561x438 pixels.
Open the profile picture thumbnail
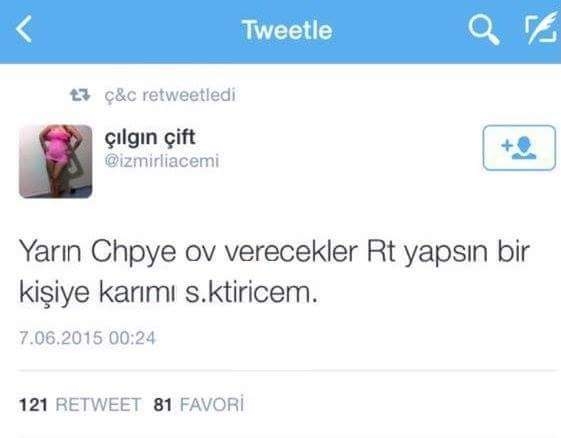tap(55, 161)
